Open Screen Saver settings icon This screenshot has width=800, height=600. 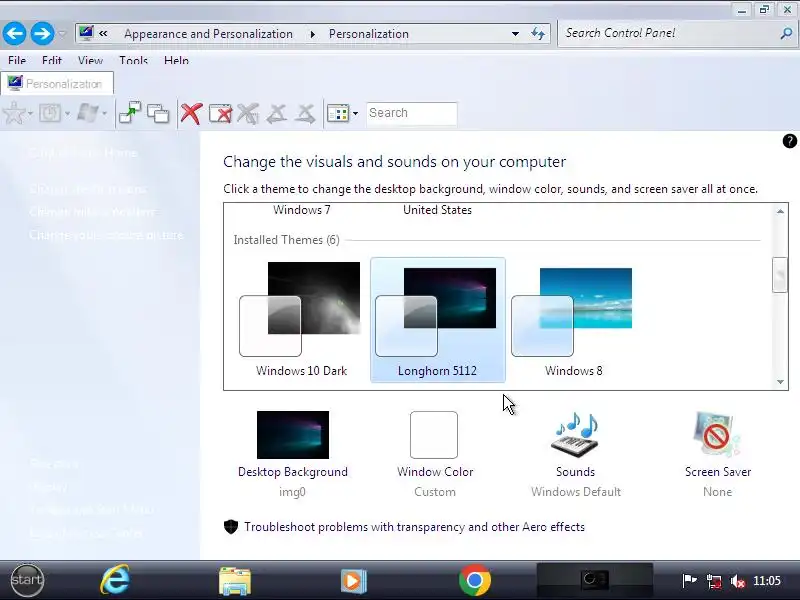717,434
